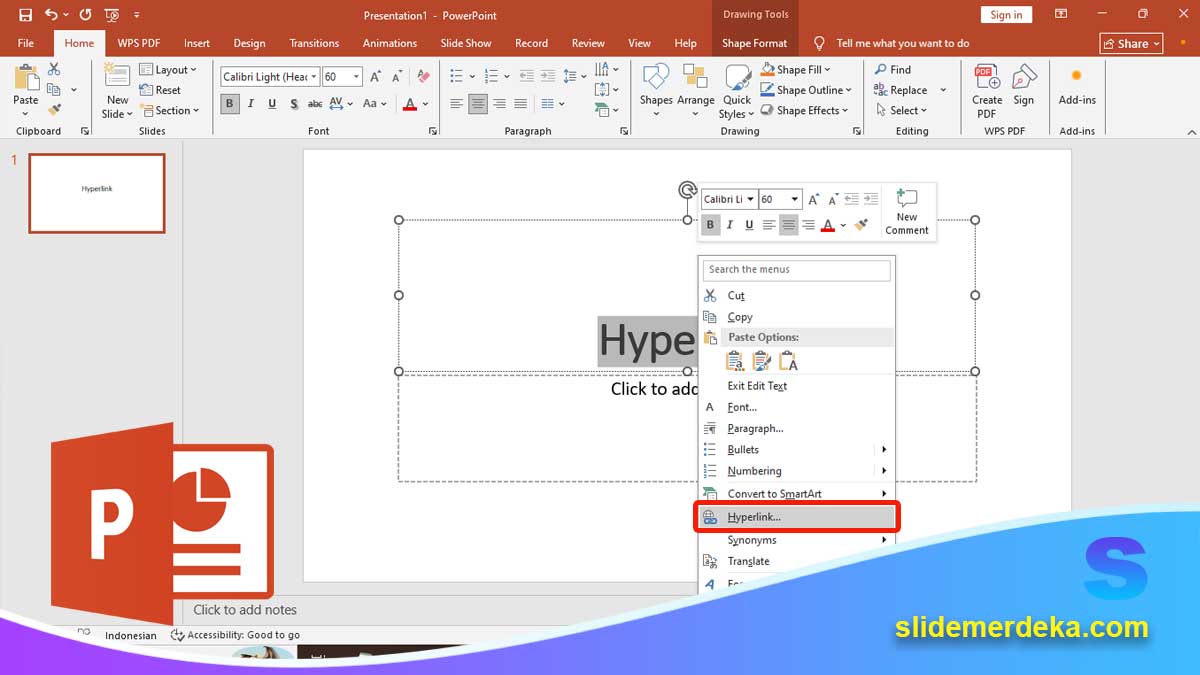Click the Sign in button
The image size is (1200, 675).
click(x=1006, y=14)
